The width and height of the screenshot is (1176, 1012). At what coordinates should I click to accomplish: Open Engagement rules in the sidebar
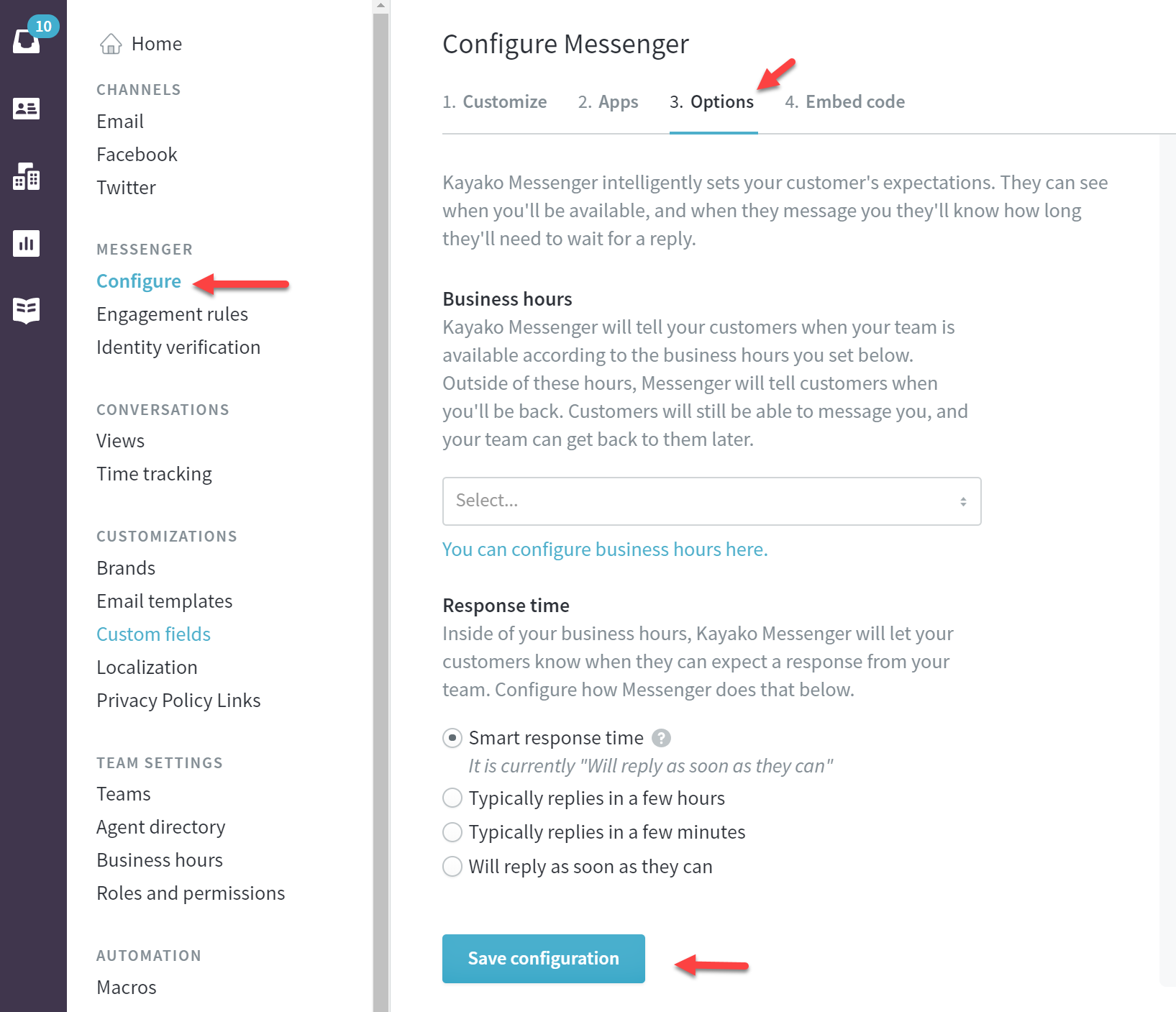[x=173, y=314]
